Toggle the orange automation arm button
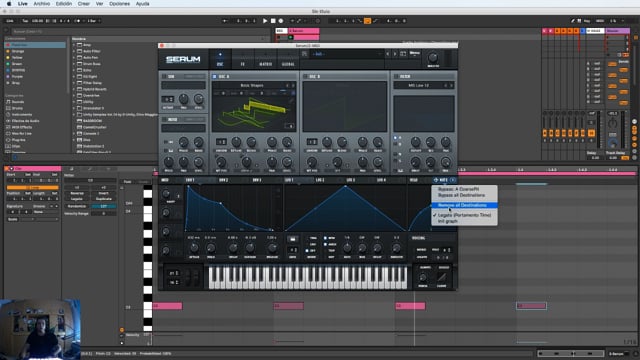Screen dimensions: 640x360 (x=367, y=21)
